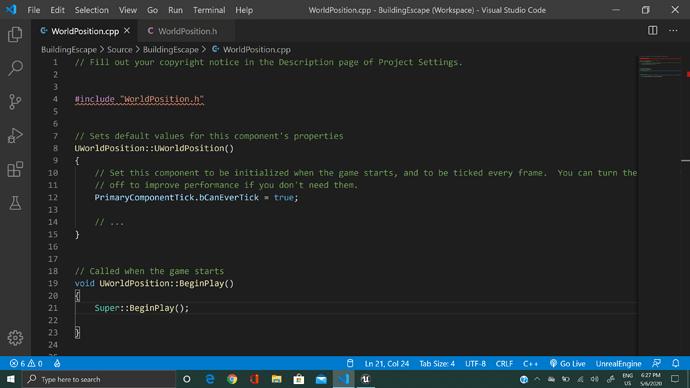690x388 pixels.
Task: Open network status in system tray
Action: 580,379
